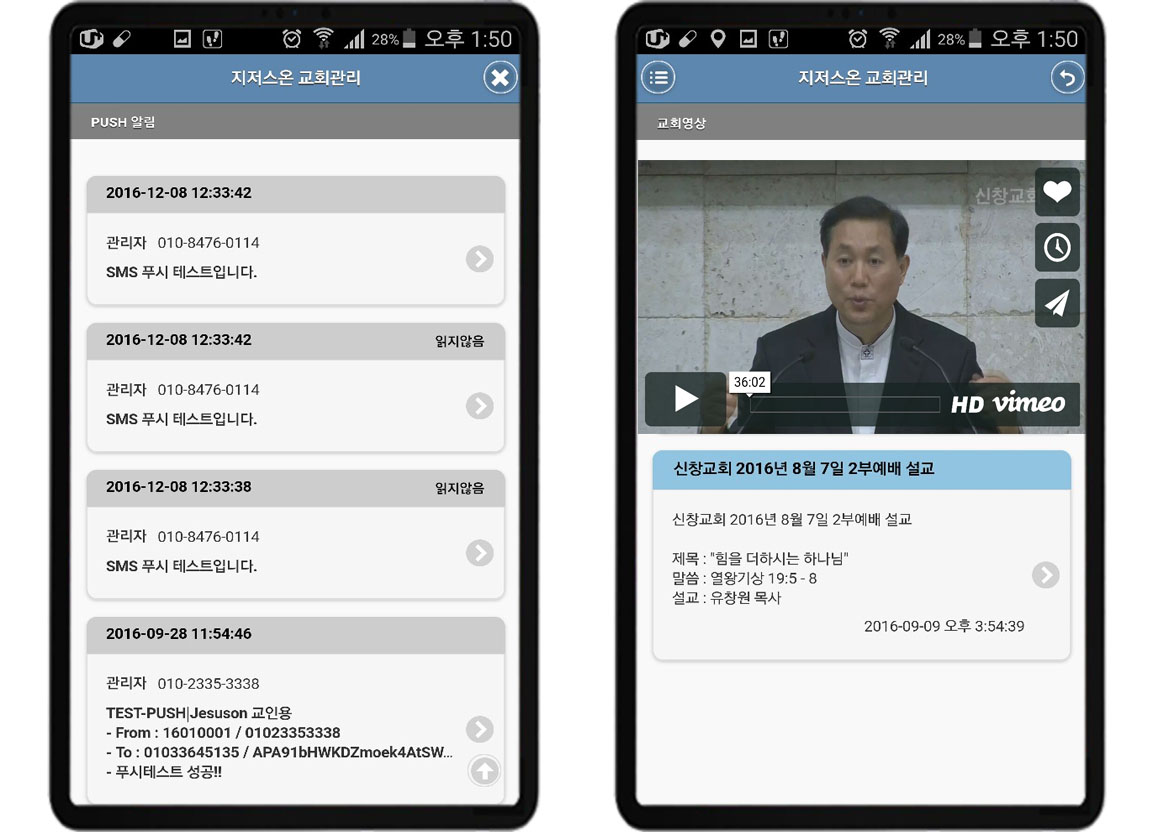This screenshot has width=1155, height=832.
Task: Click the video progress bar
Action: tap(844, 405)
